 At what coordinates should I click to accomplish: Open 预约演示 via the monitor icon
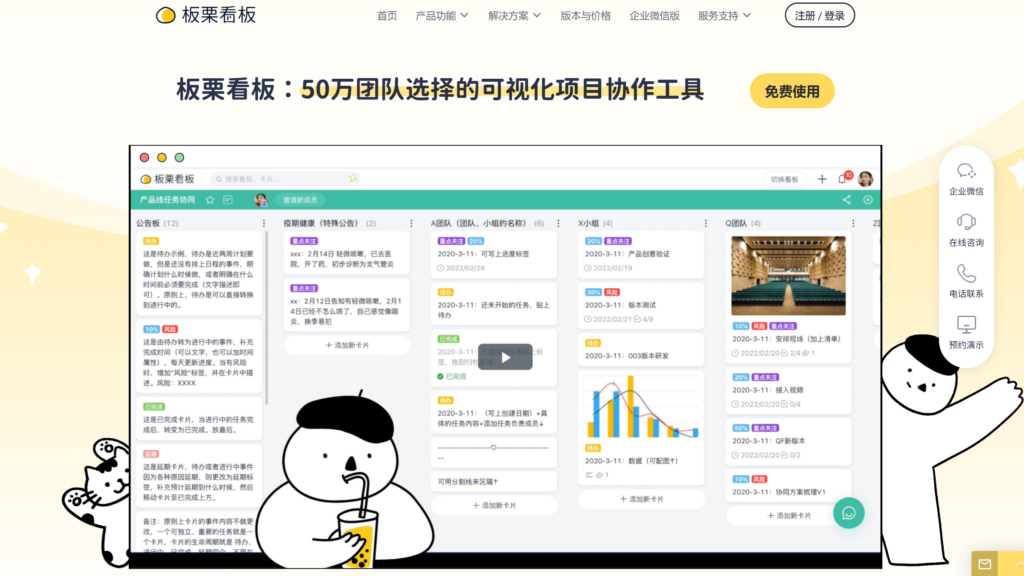pos(965,322)
